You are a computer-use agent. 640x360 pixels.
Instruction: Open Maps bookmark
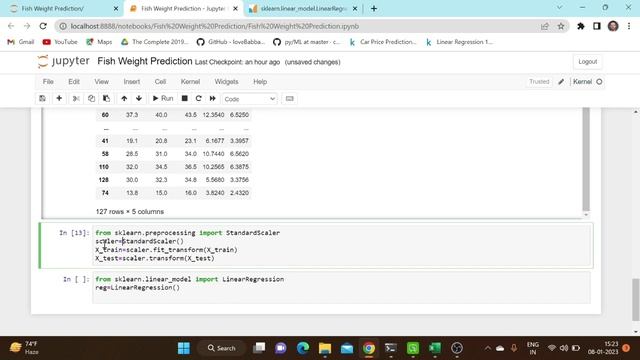[x=99, y=42]
